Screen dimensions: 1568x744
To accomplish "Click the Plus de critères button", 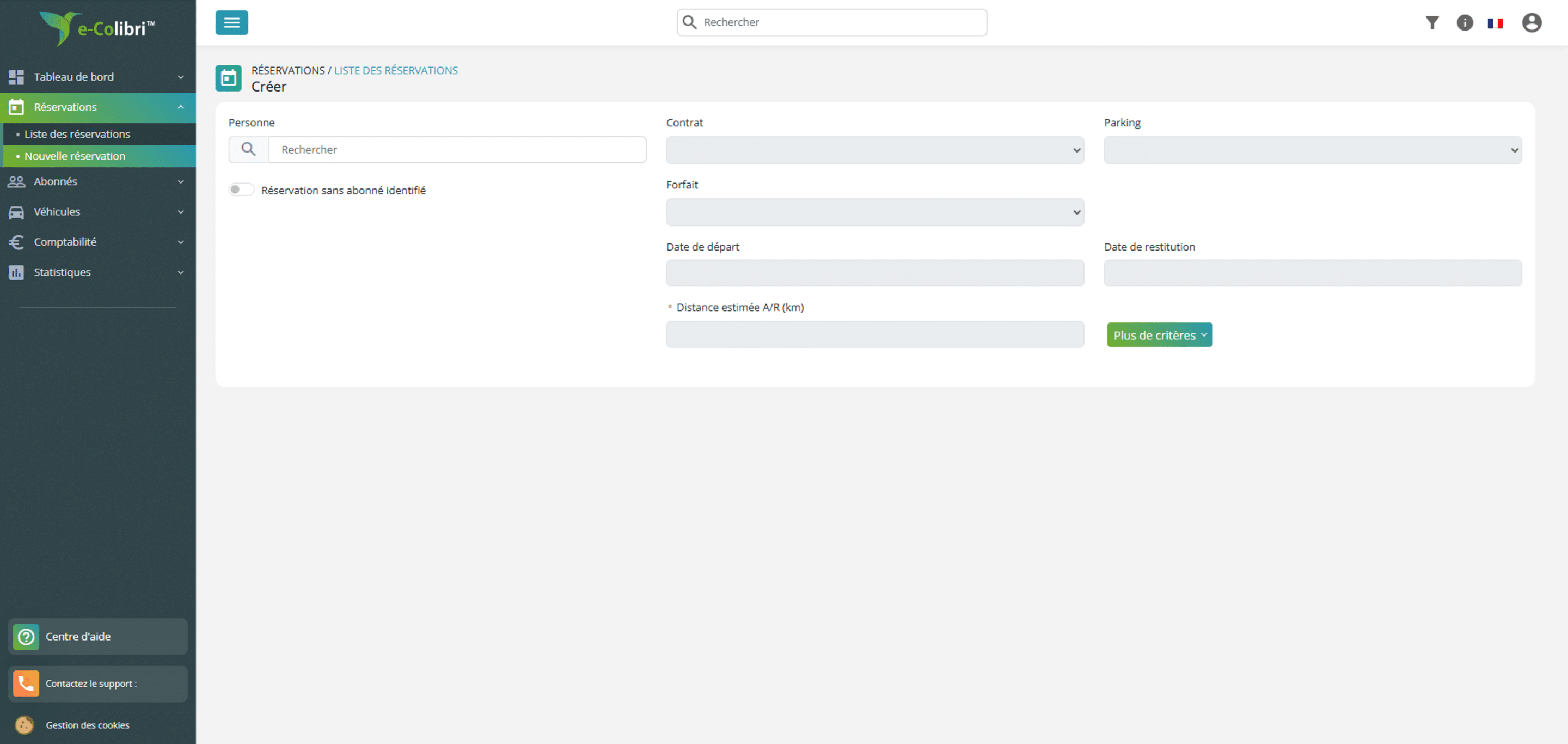I will click(1159, 335).
